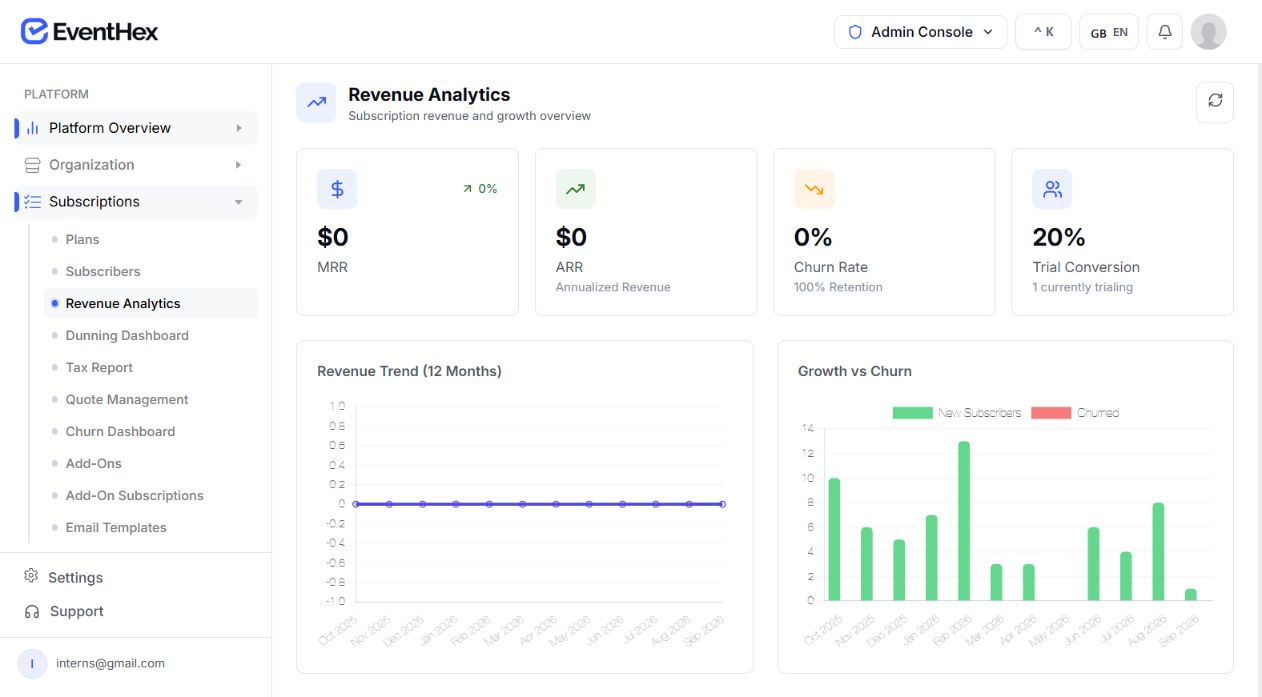Toggle the Churned legend swatch
The image size is (1262, 697).
pos(1051,413)
